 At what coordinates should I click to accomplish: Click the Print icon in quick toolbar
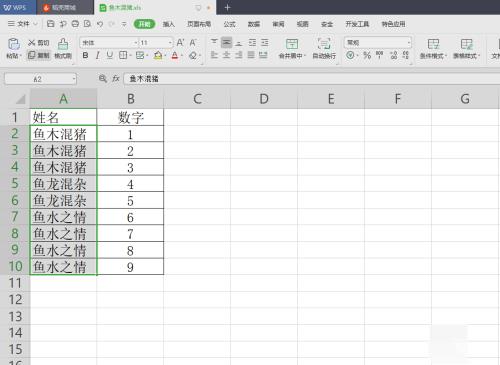[x=75, y=24]
